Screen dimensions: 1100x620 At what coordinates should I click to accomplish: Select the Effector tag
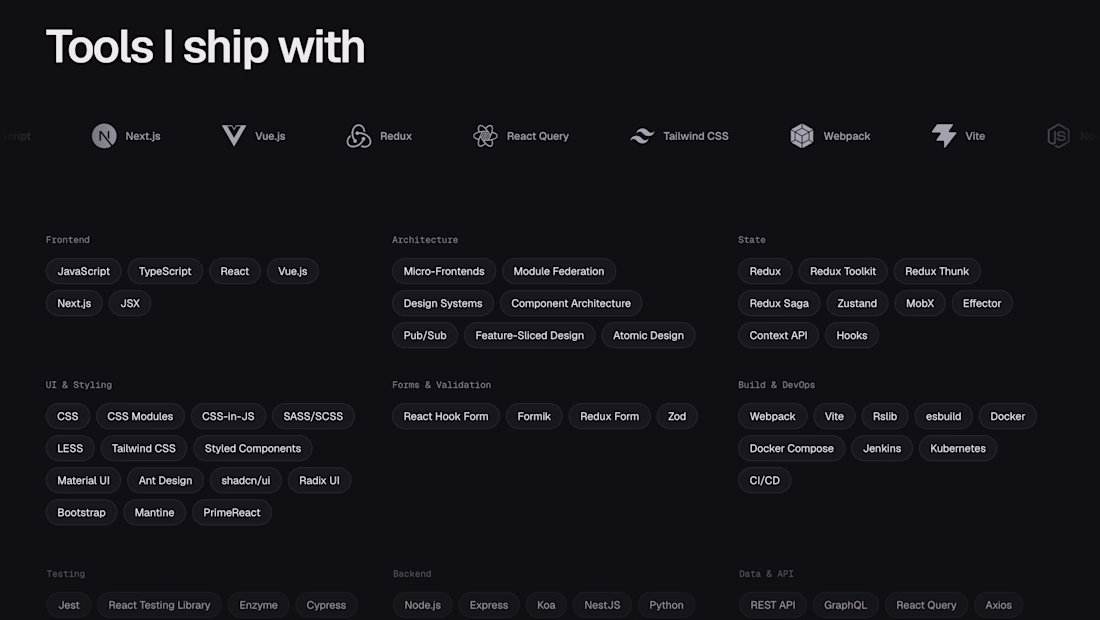[x=981, y=304]
